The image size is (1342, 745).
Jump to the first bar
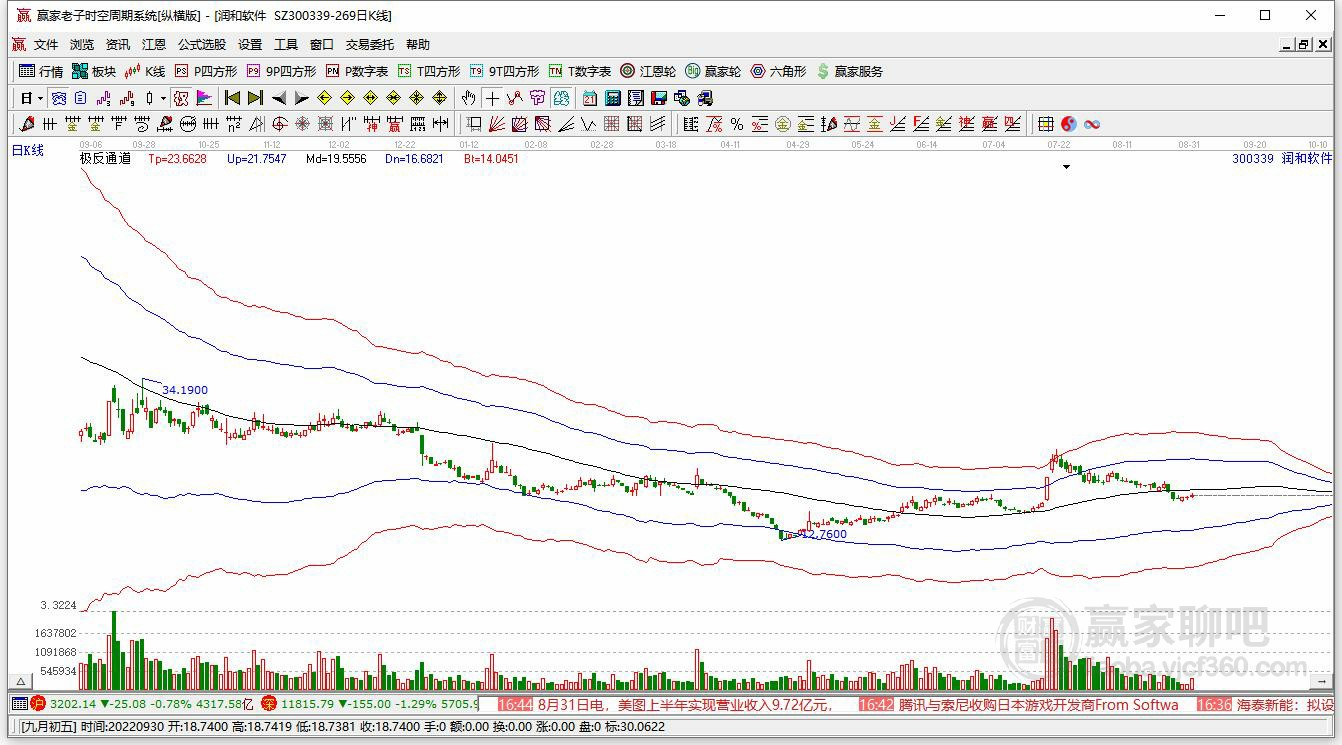232,98
